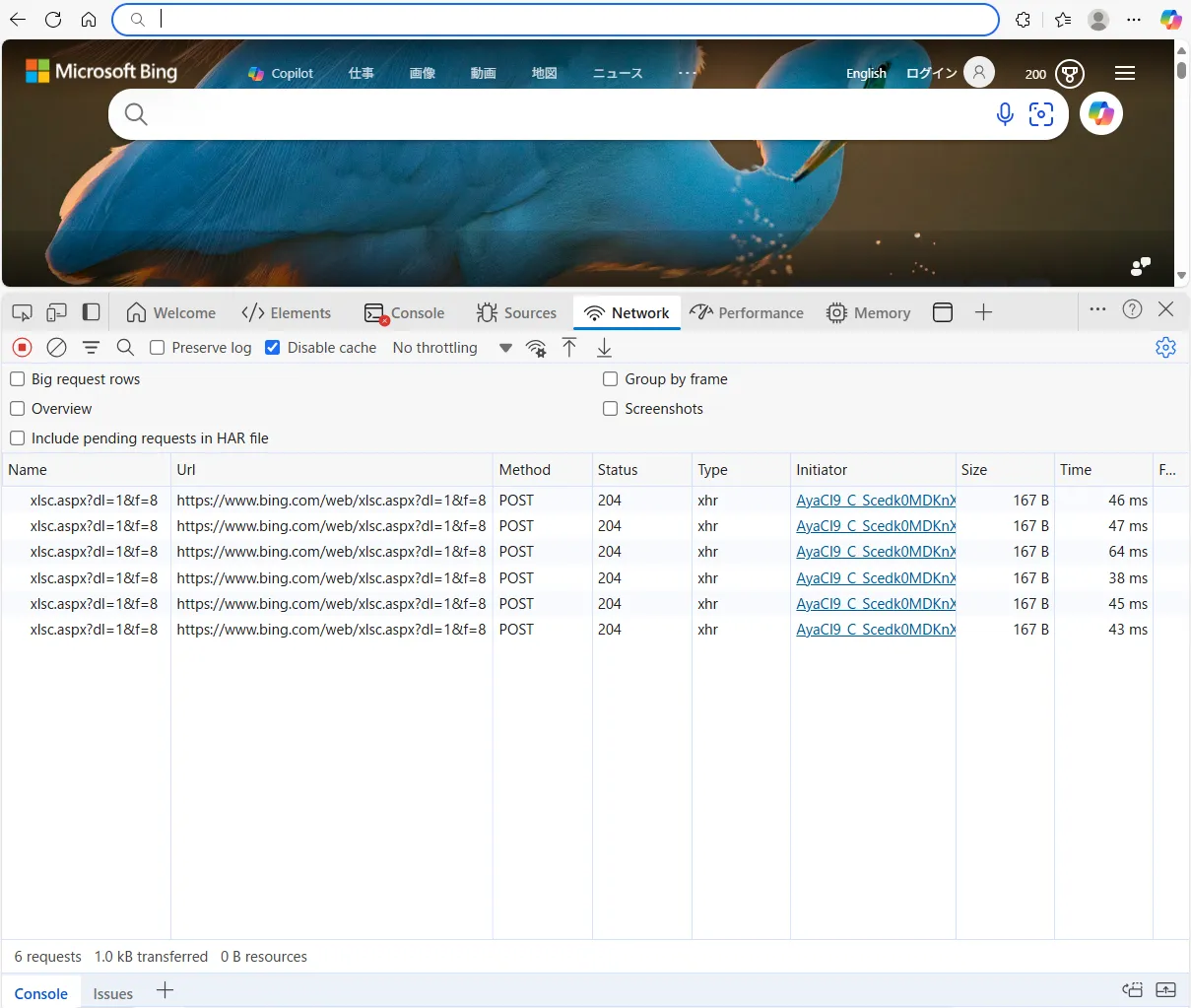Viewport: 1191px width, 1008px height.
Task: Expand more tools with the plus button
Action: pyautogui.click(x=983, y=312)
